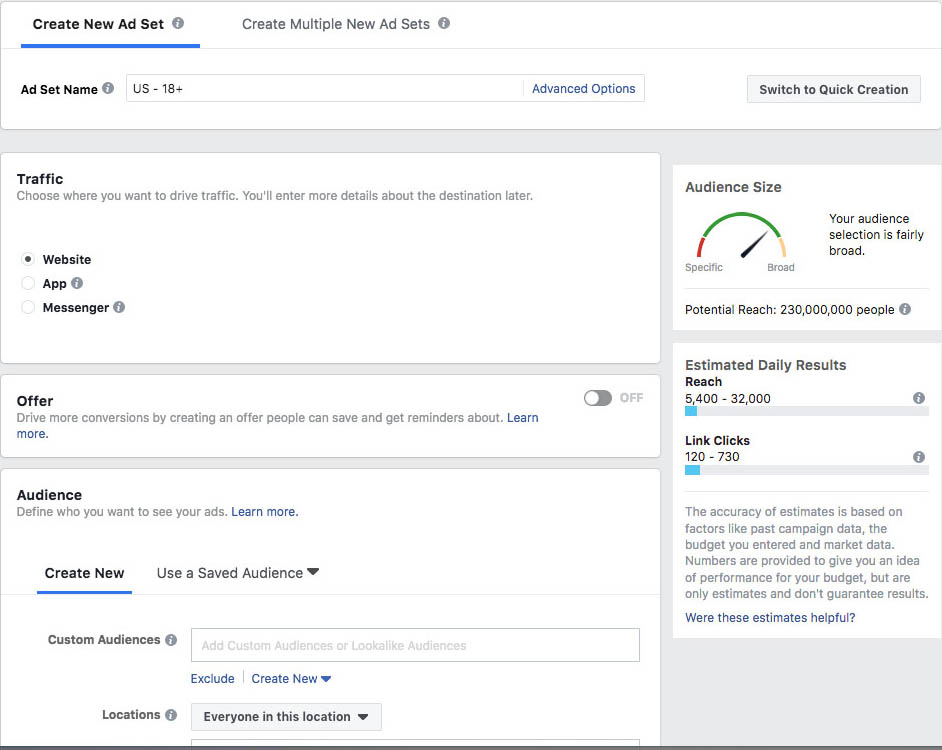
Task: Click info icon for Link Clicks estimate
Action: coord(918,457)
